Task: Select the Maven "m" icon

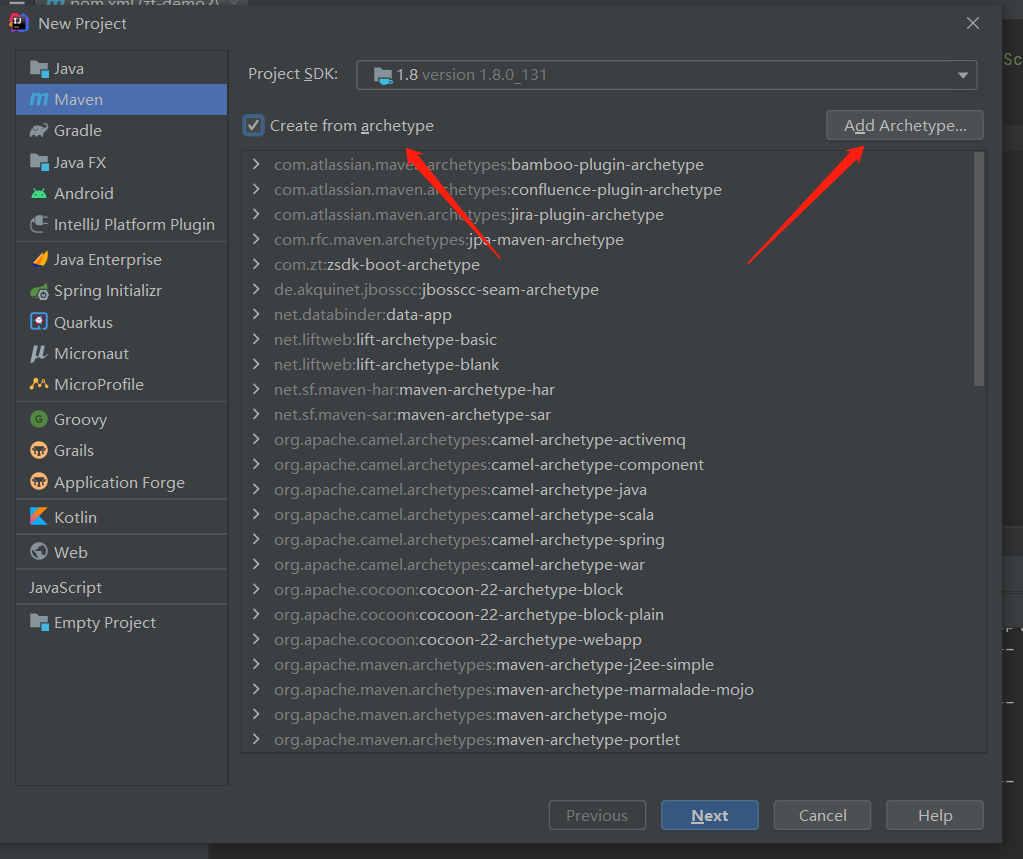Action: pos(39,99)
